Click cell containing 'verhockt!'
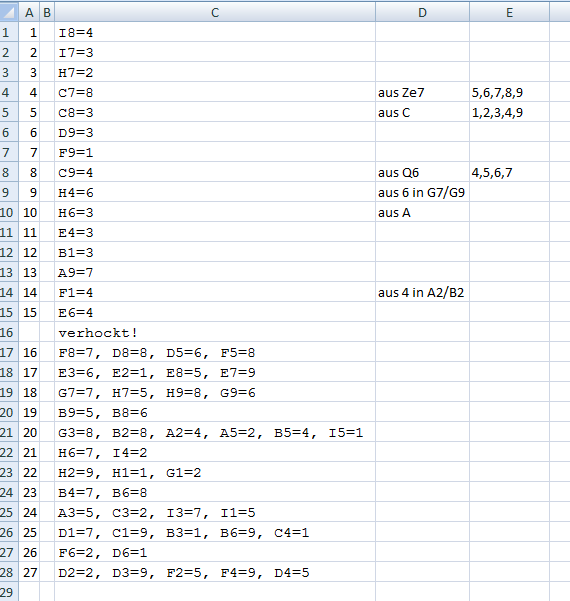Viewport: 570px width, 601px height. click(x=215, y=332)
